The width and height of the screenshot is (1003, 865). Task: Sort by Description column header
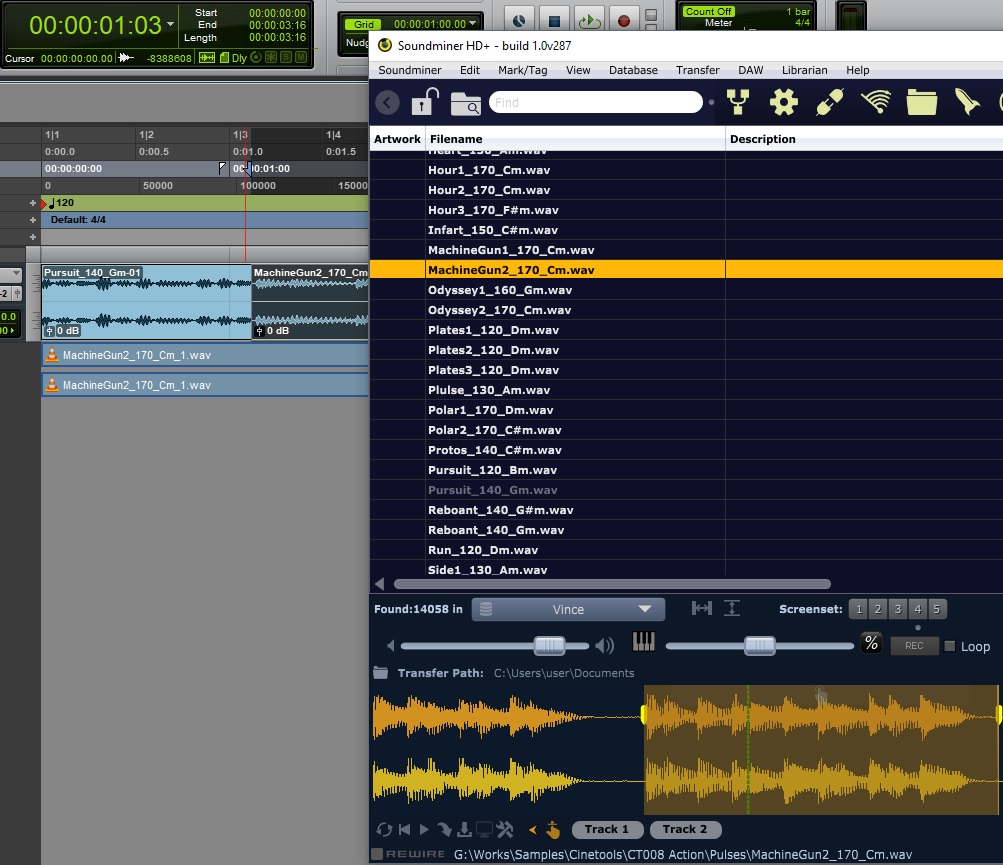point(864,139)
